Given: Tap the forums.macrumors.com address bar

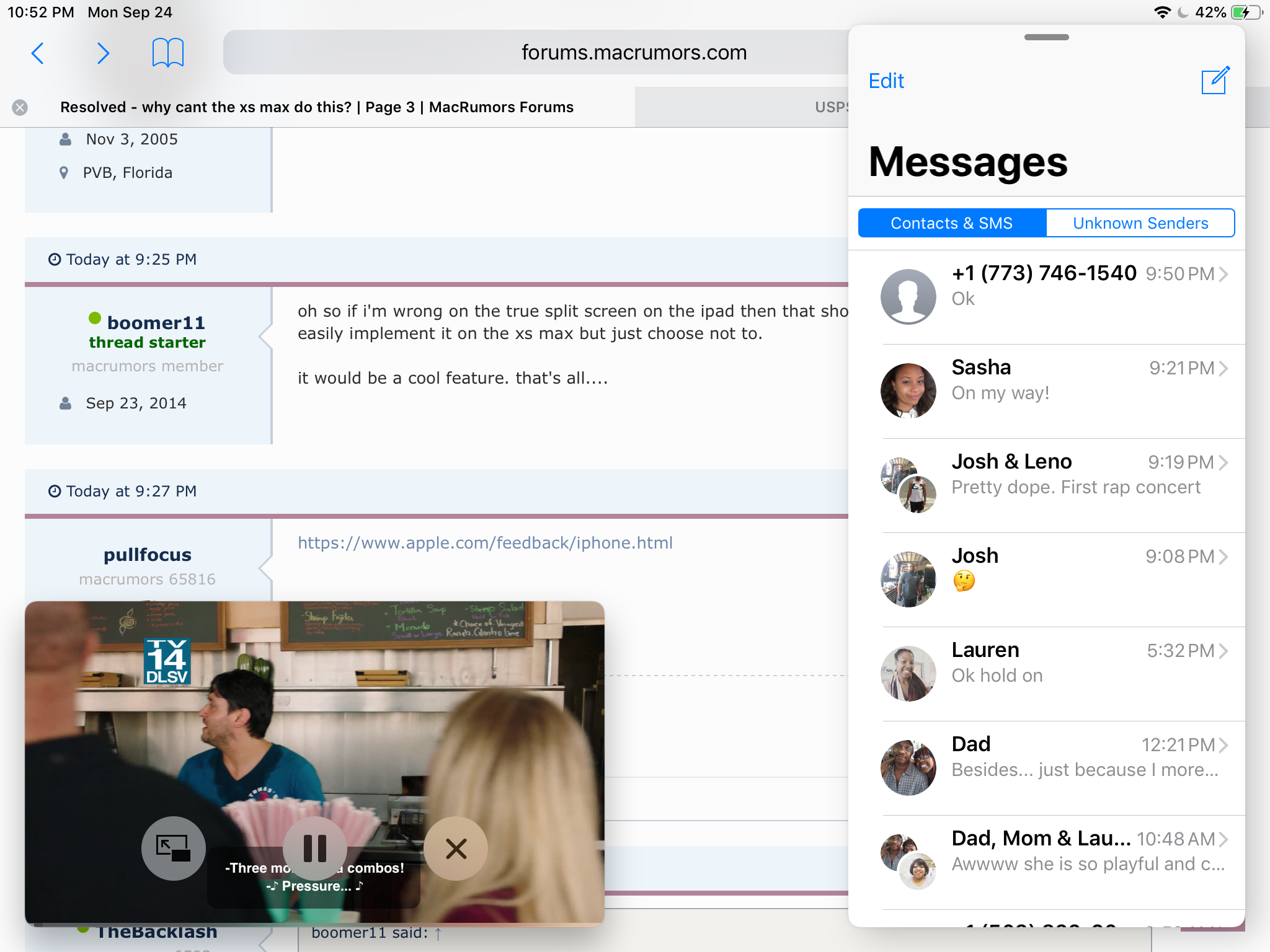Looking at the screenshot, I should click(x=634, y=53).
